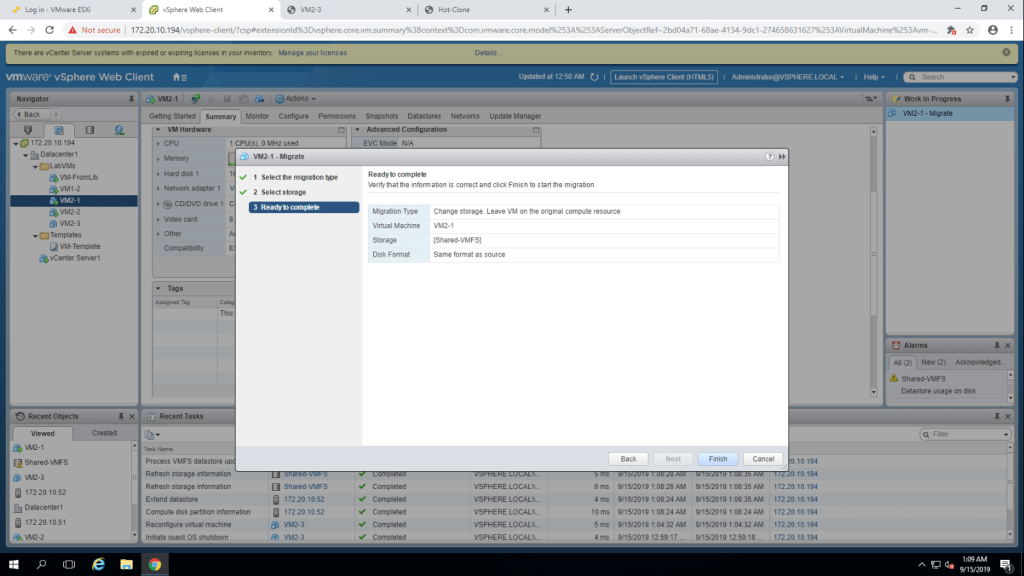Select the Storage navigator view icon

click(89, 130)
